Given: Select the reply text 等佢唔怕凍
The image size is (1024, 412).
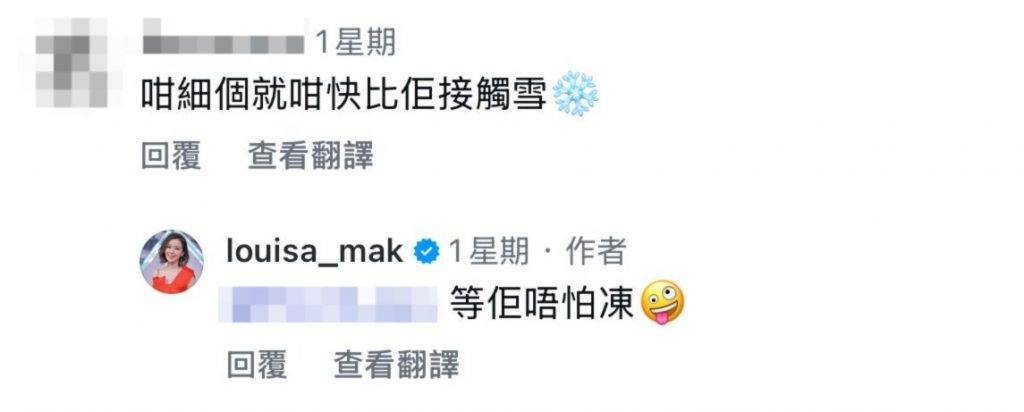Looking at the screenshot, I should coord(543,304).
